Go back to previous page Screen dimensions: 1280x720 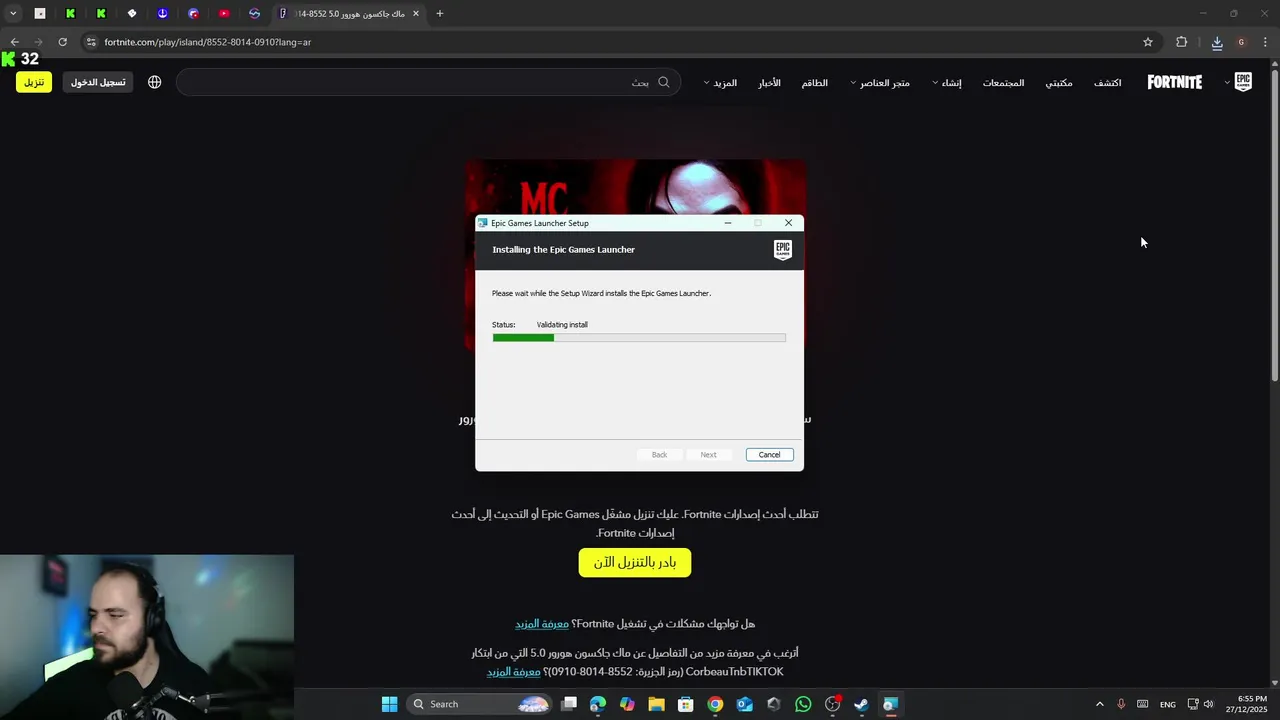(x=14, y=42)
